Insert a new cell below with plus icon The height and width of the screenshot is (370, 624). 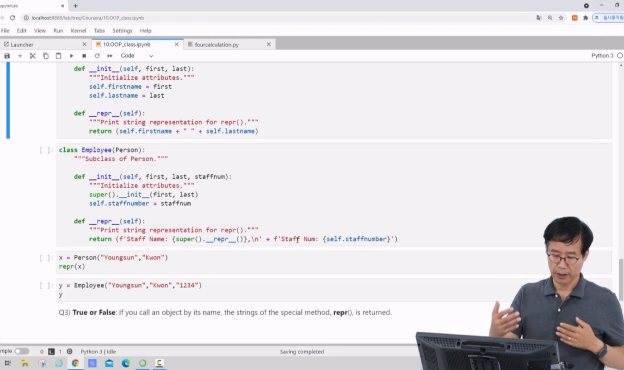tap(20, 56)
